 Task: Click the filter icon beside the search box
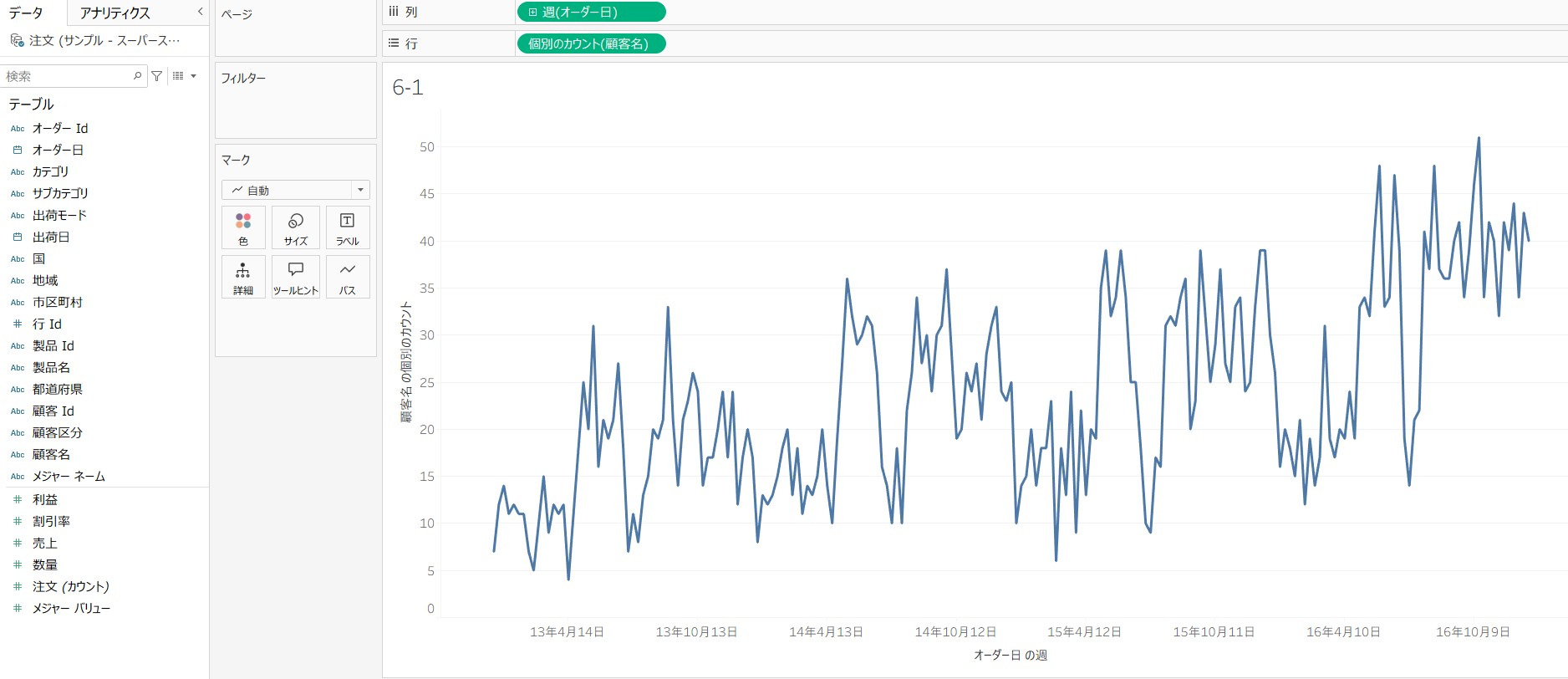[x=156, y=76]
